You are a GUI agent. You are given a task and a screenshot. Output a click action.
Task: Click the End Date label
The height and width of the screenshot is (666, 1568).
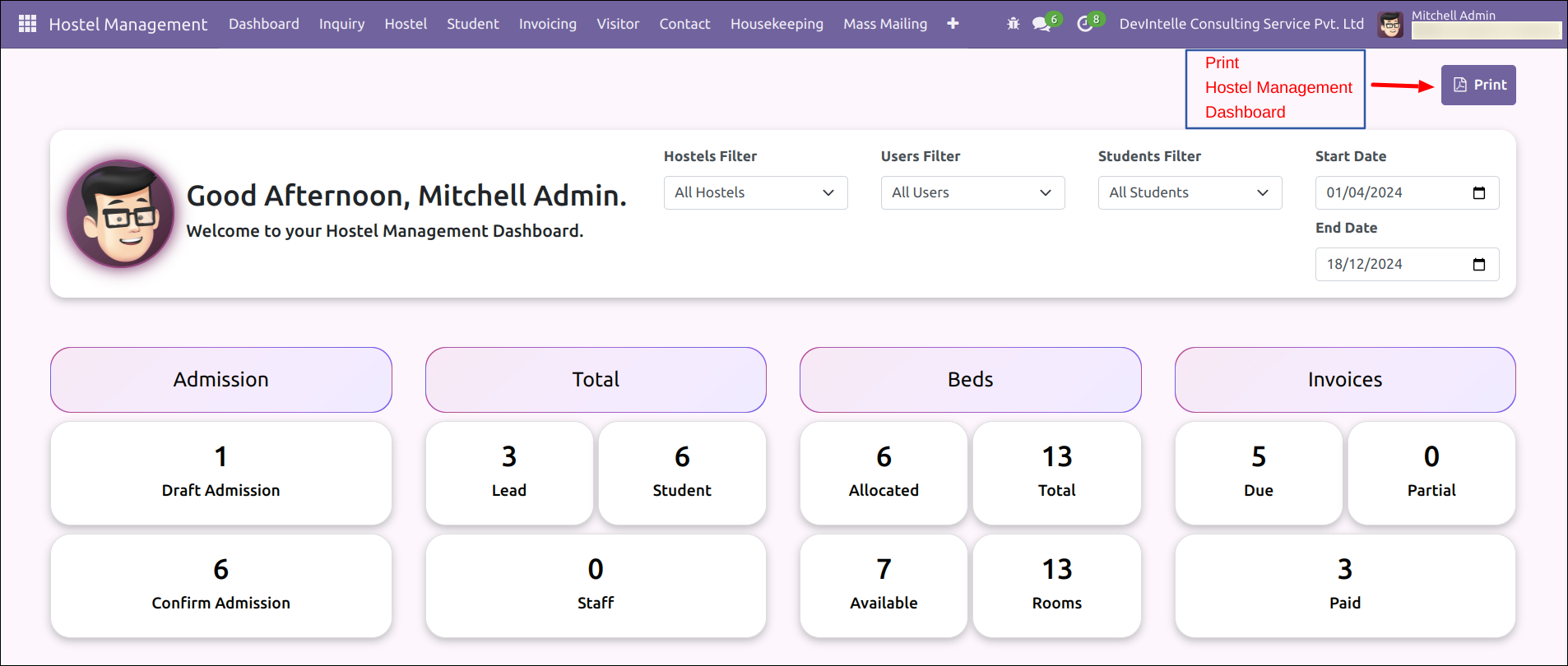click(x=1346, y=228)
